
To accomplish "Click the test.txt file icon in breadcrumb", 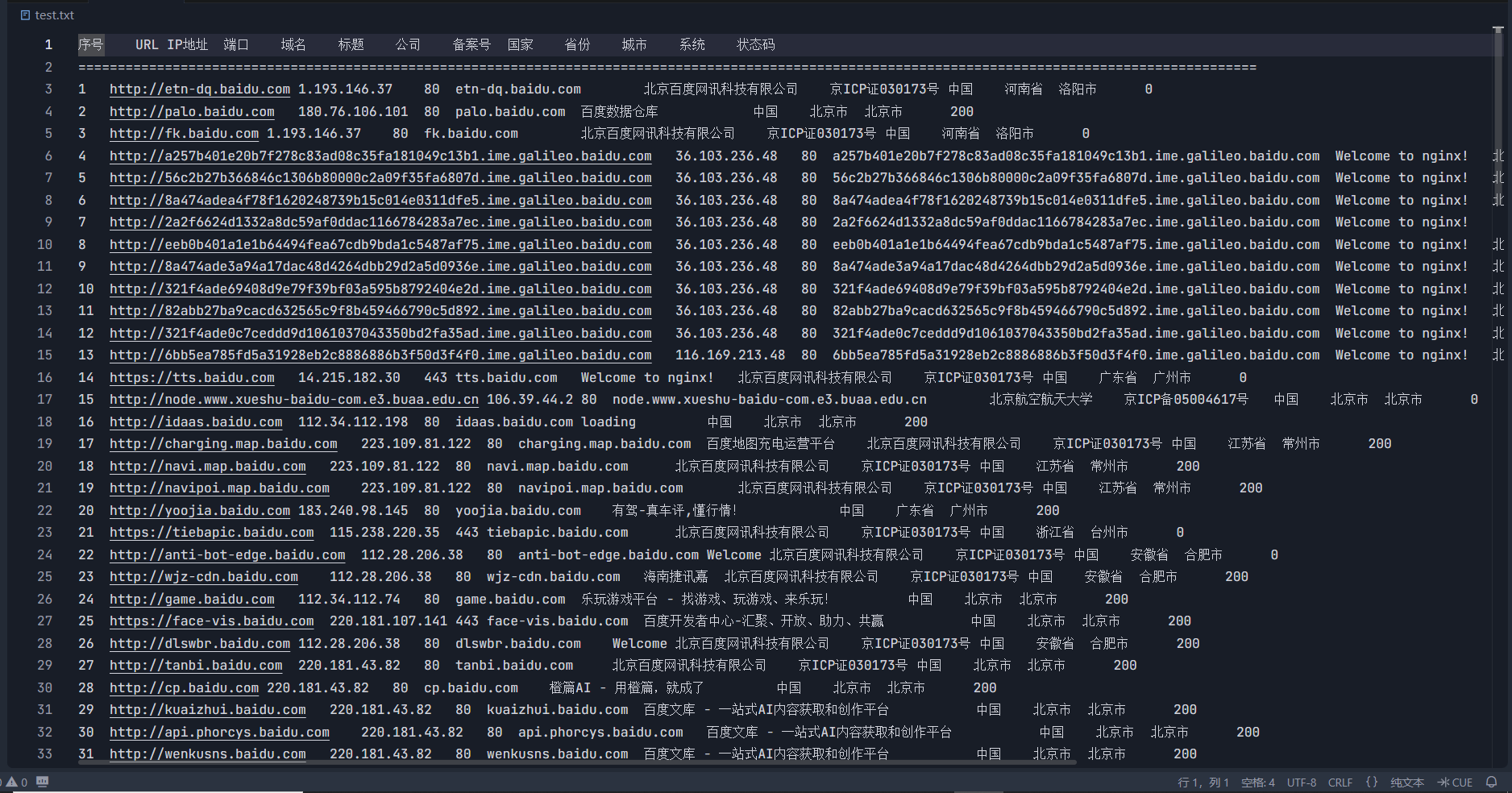I will (x=25, y=15).
